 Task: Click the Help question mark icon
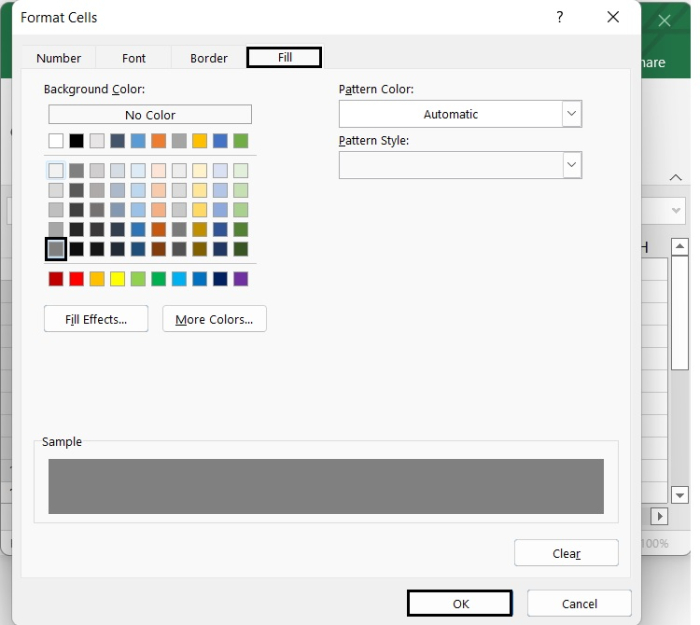[x=560, y=17]
